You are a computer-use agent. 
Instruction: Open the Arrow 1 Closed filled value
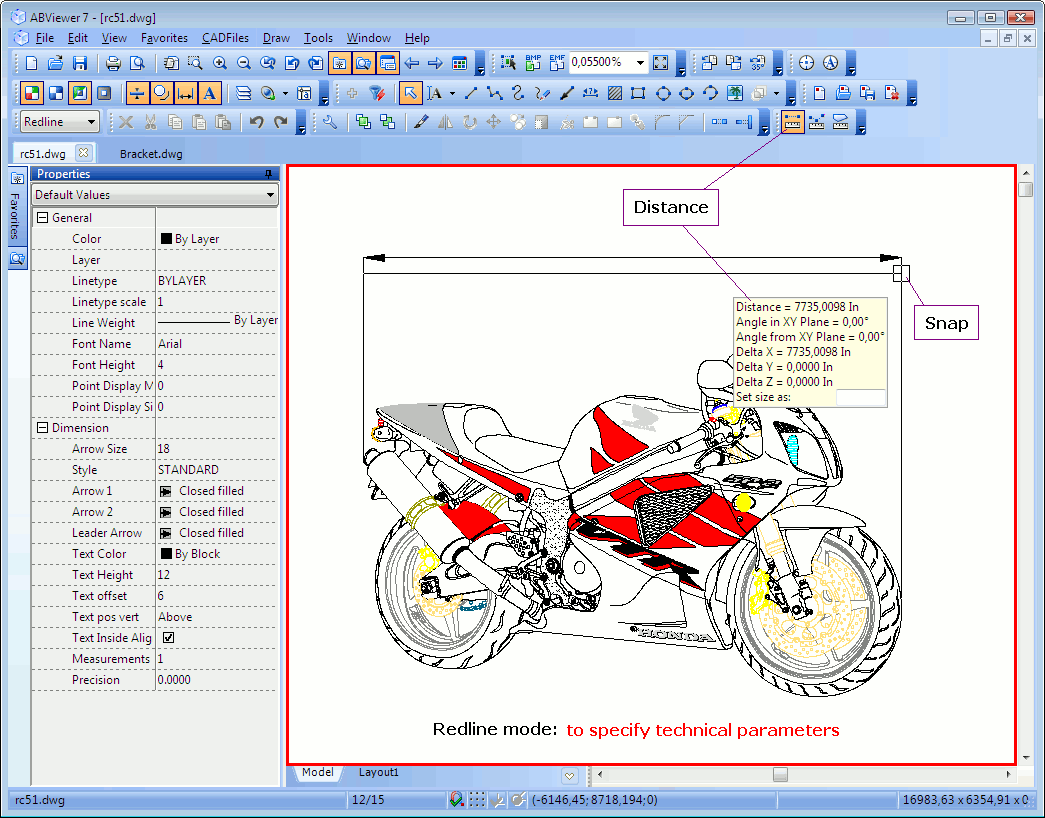[x=217, y=491]
